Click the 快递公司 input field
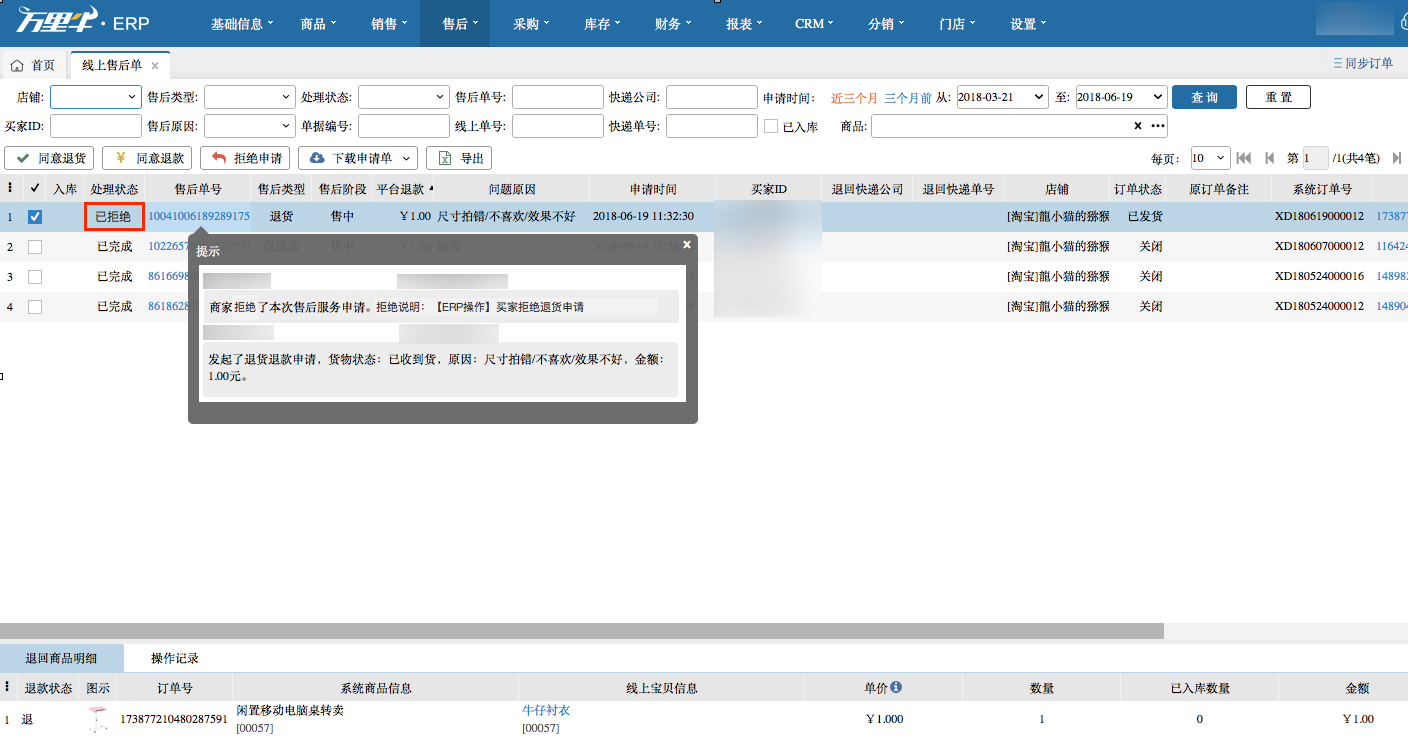1408x748 pixels. tap(712, 97)
